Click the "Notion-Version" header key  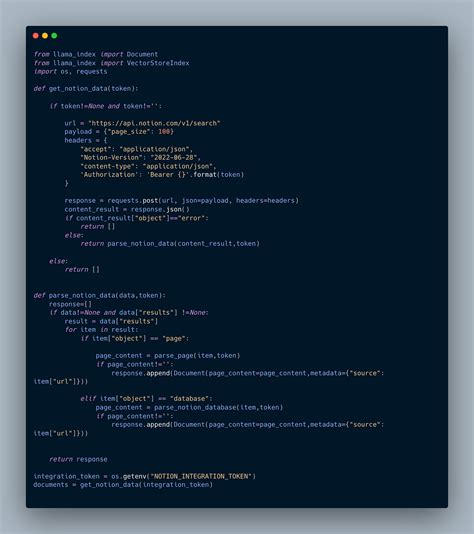point(111,157)
